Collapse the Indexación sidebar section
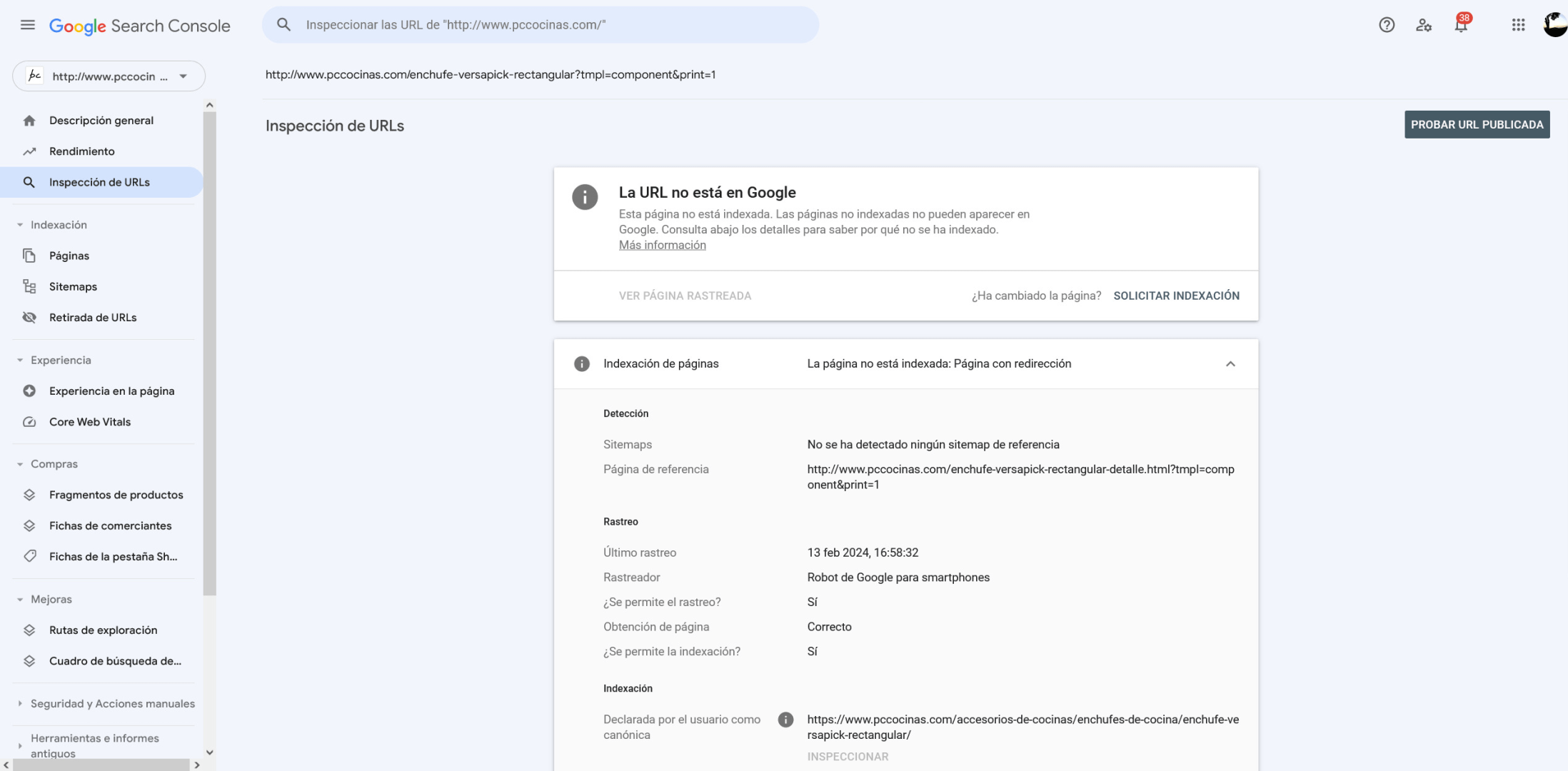1568x771 pixels. (20, 225)
